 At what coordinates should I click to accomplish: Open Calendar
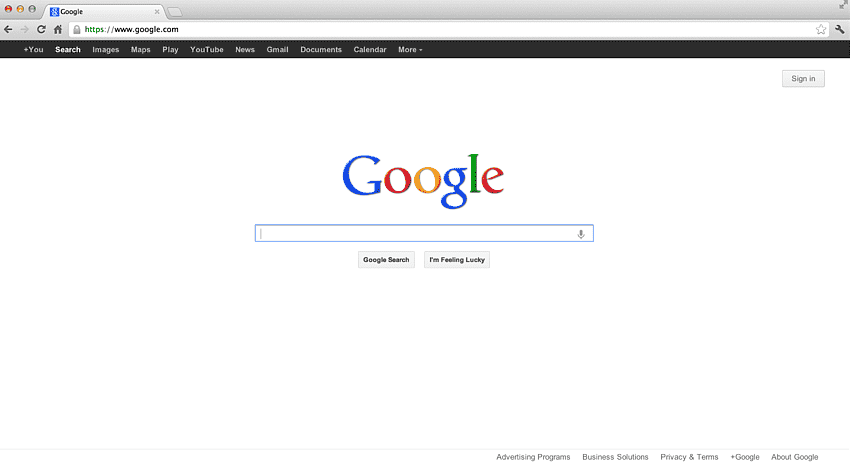pos(370,49)
